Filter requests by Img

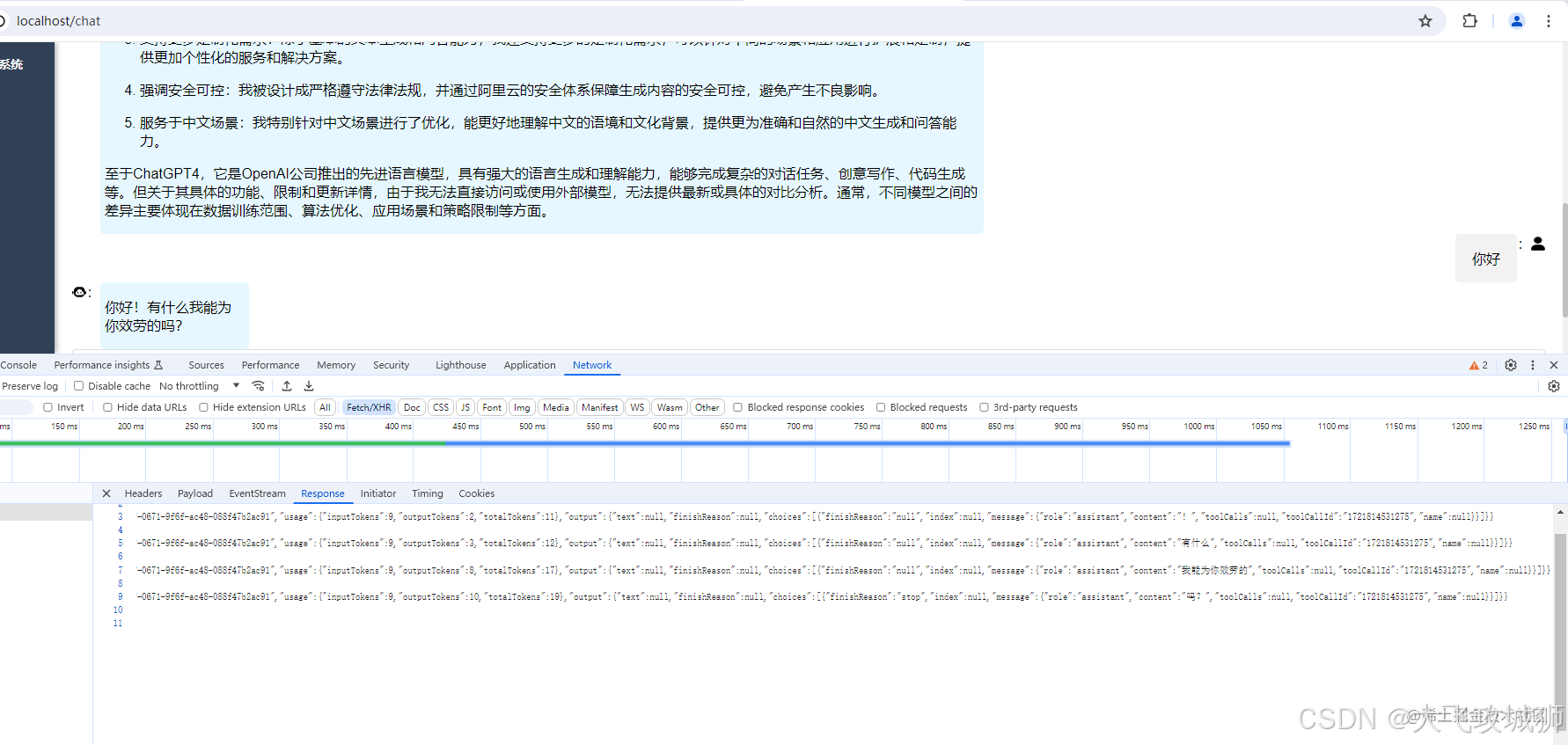[522, 407]
